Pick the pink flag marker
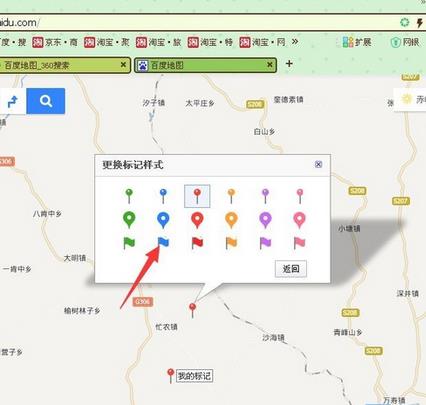Viewport: 426px width, 405px height. tap(300, 243)
